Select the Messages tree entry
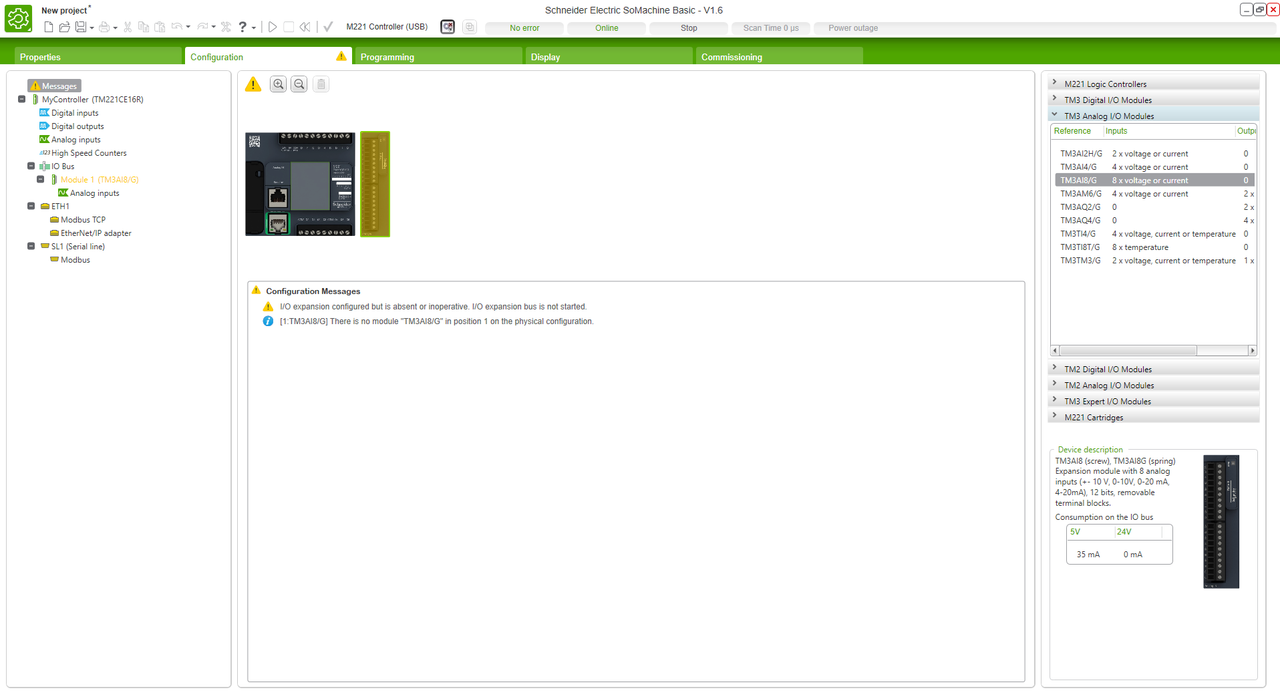 coord(54,86)
